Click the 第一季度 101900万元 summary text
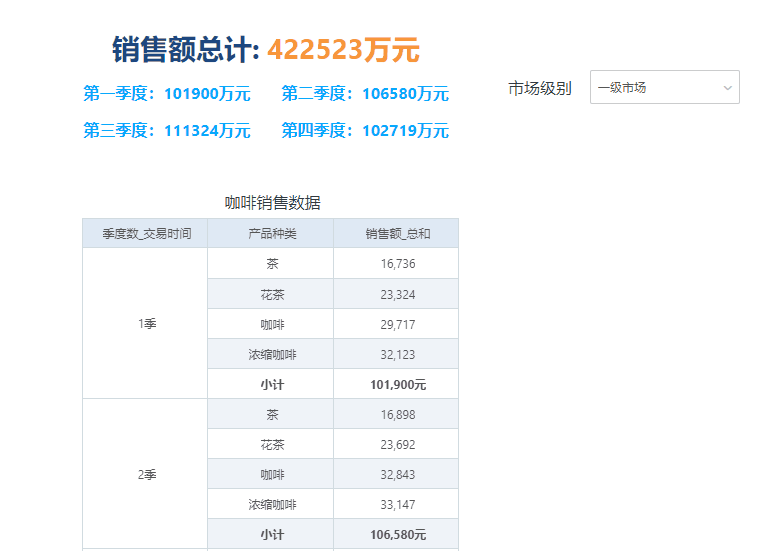 coord(166,94)
